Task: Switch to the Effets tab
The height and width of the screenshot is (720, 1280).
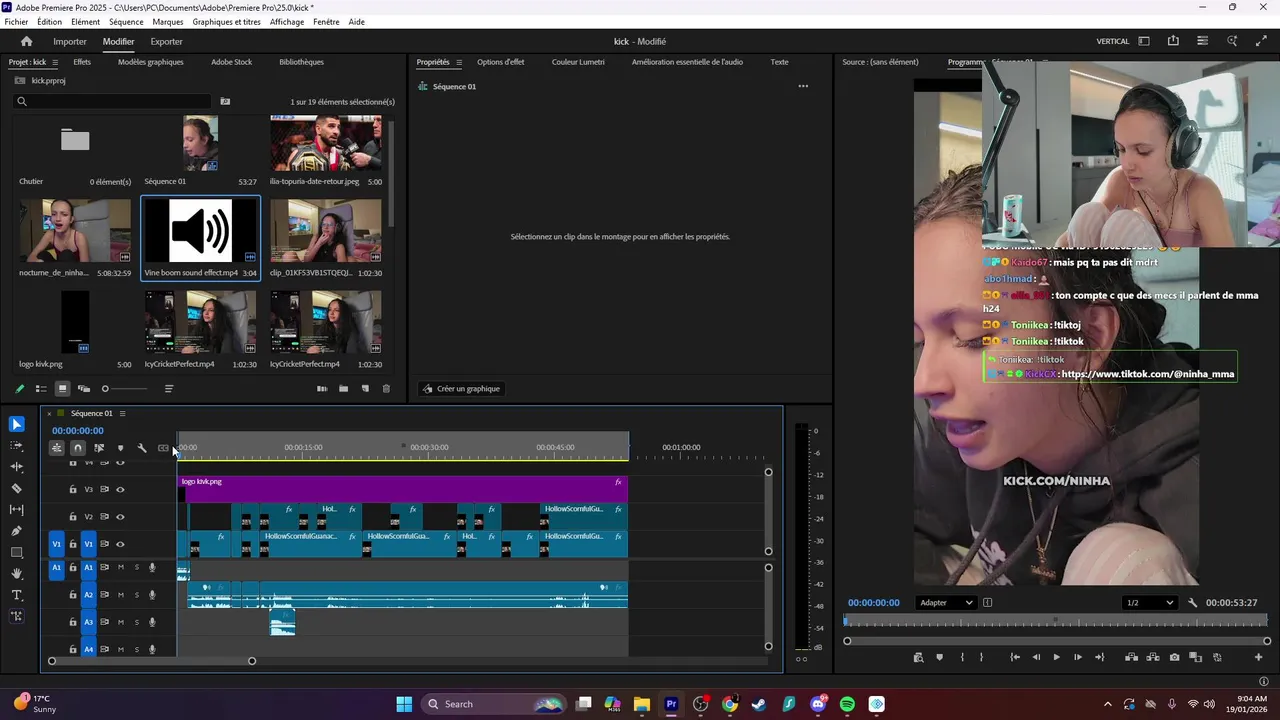Action: point(82,62)
